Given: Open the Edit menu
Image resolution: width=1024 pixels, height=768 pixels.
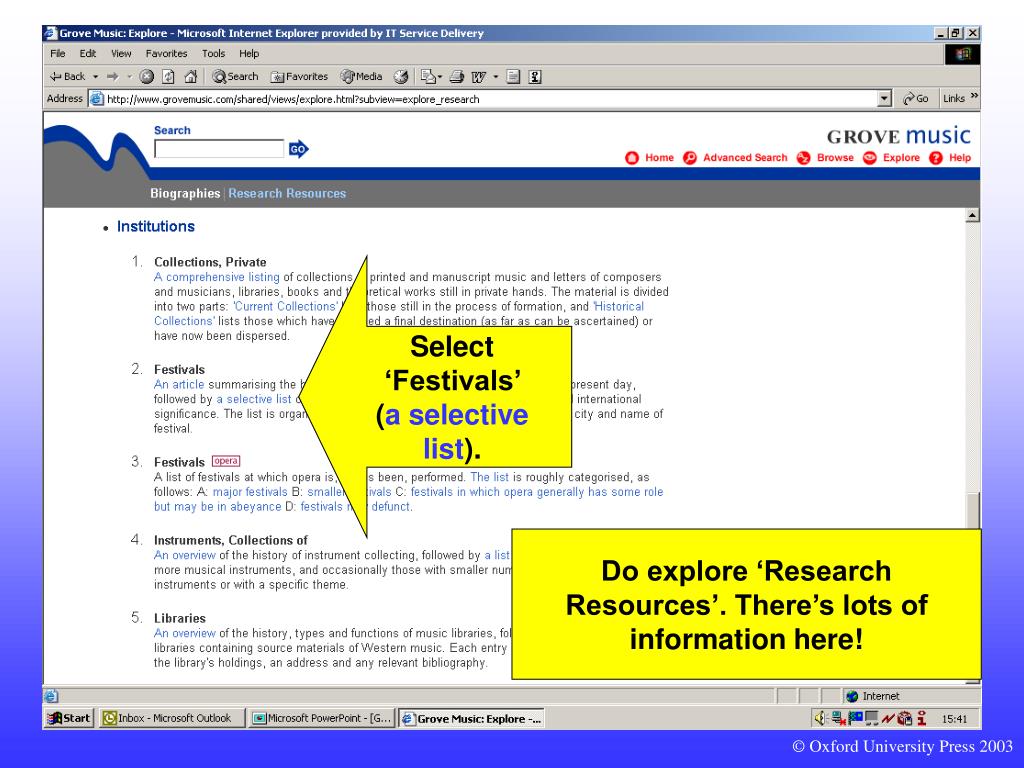Looking at the screenshot, I should (x=88, y=54).
